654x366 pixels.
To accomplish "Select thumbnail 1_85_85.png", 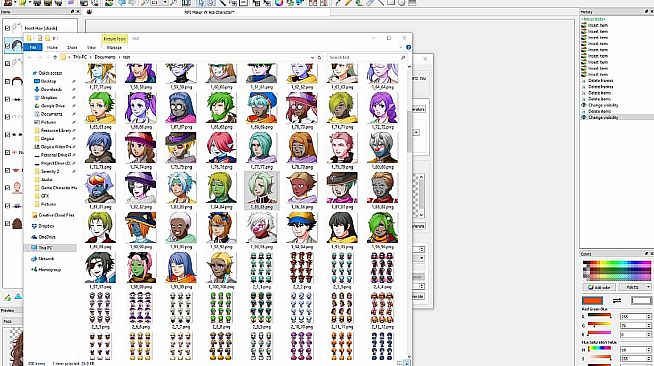I will point(261,190).
